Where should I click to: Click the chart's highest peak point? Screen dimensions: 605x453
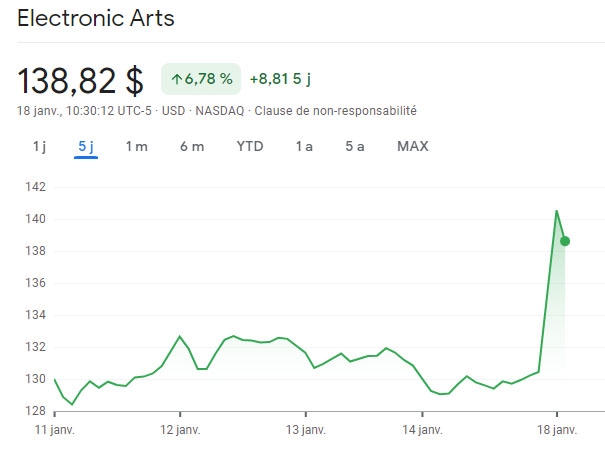[556, 211]
